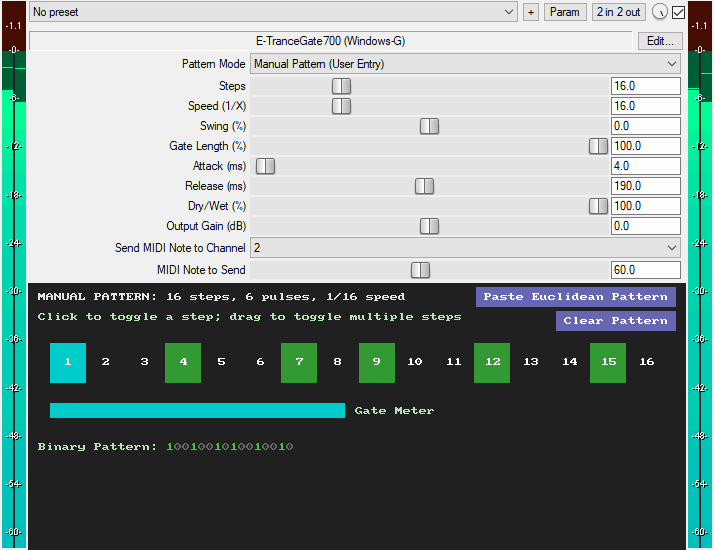Viewport: 714px width, 550px height.
Task: Click the E-TranceGate700 (Windows-G) title
Action: pyautogui.click(x=331, y=41)
